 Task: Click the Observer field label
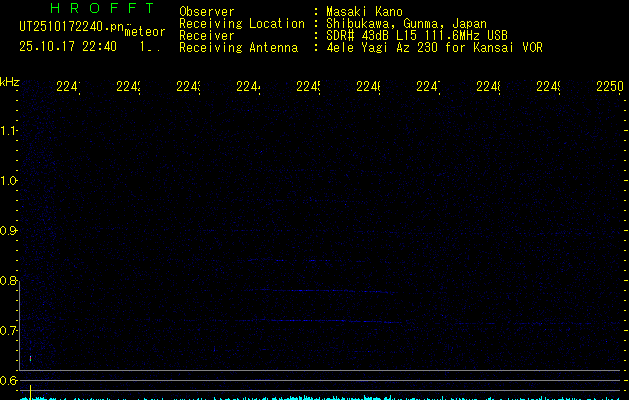click(x=207, y=11)
